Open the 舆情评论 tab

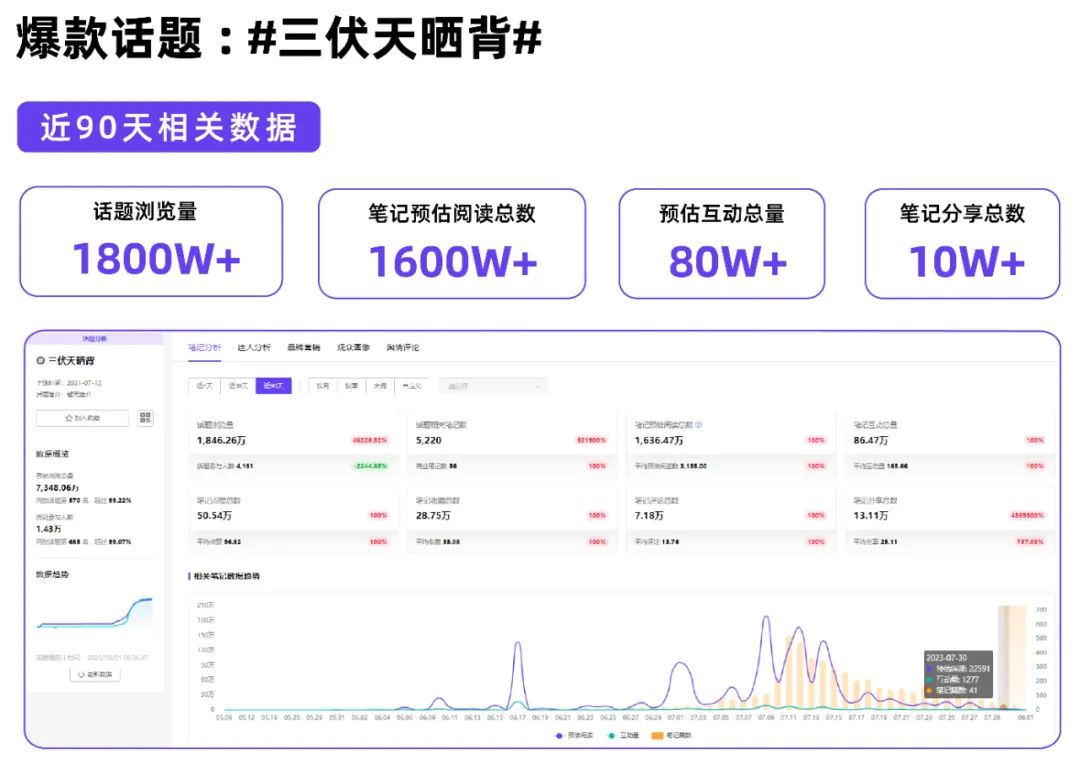pos(403,348)
